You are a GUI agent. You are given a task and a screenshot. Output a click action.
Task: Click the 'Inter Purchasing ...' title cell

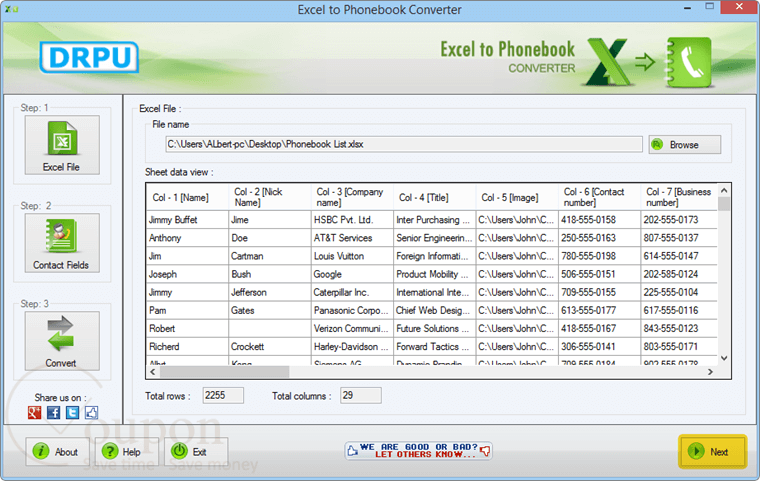click(x=434, y=220)
